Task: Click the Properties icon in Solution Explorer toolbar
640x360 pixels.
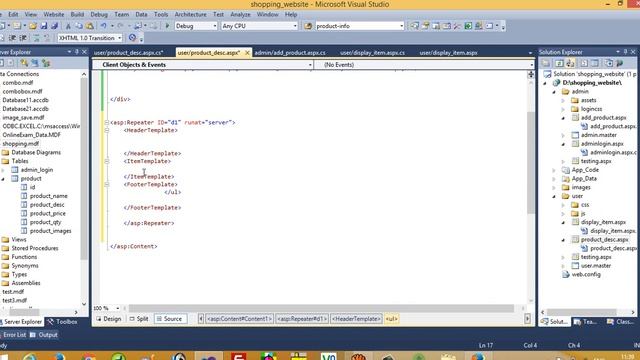Action: pyautogui.click(x=546, y=63)
